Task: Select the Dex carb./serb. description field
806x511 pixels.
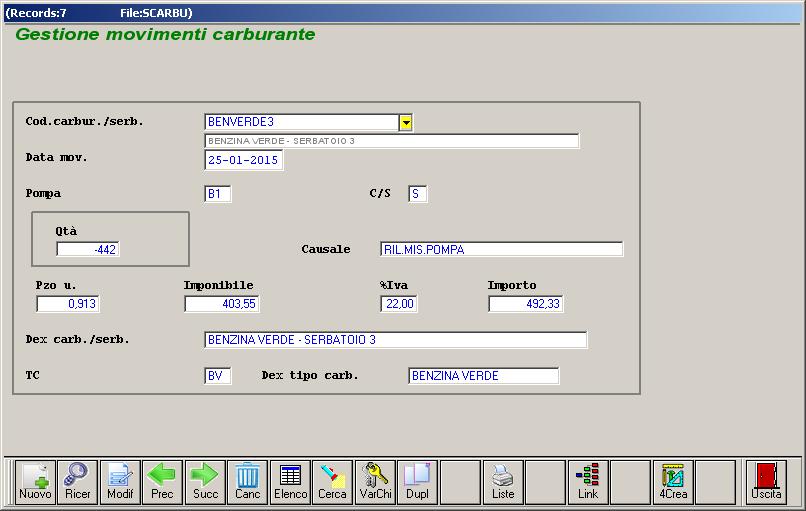Action: (x=395, y=340)
